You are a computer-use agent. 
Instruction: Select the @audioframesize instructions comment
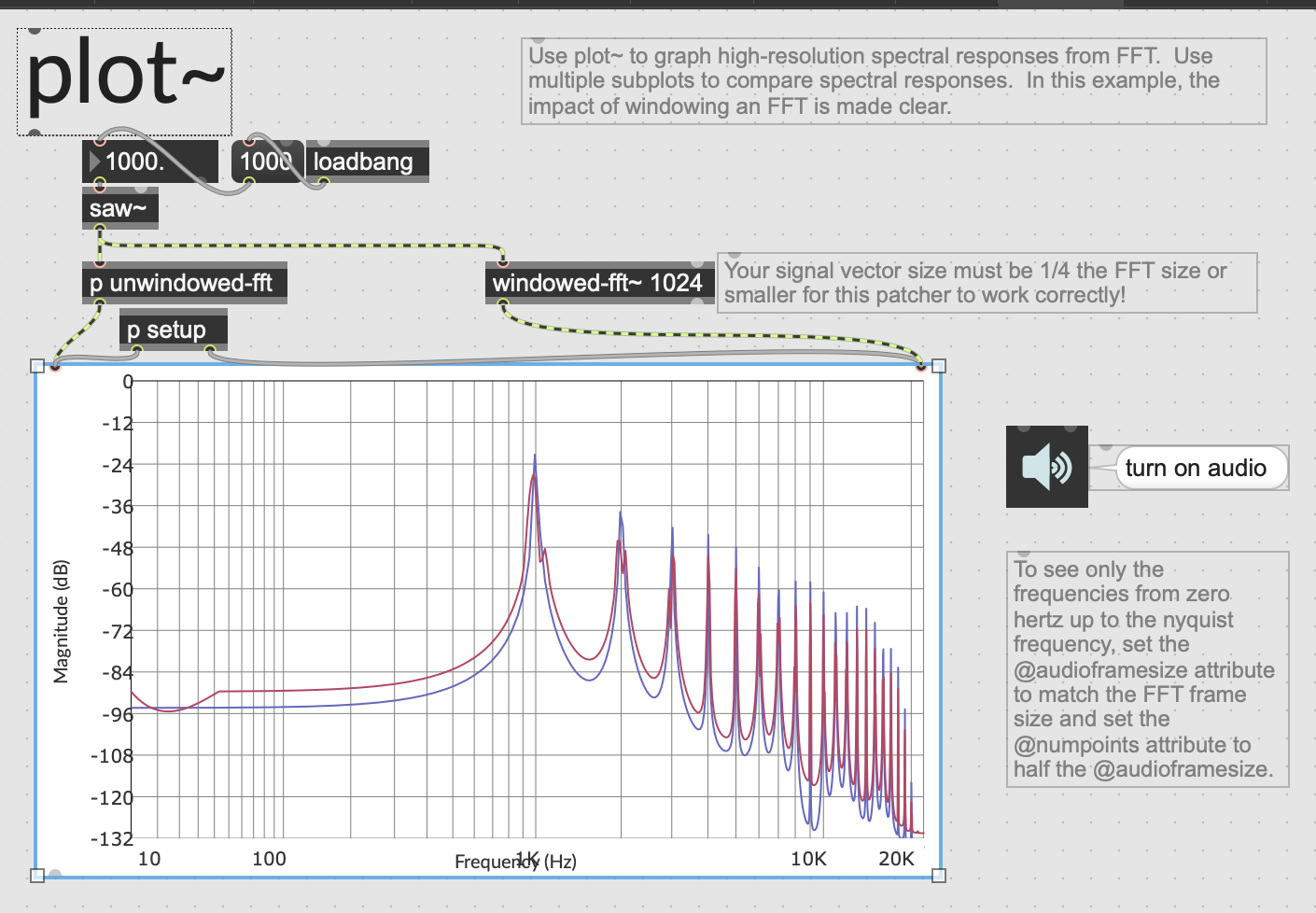point(1146,669)
